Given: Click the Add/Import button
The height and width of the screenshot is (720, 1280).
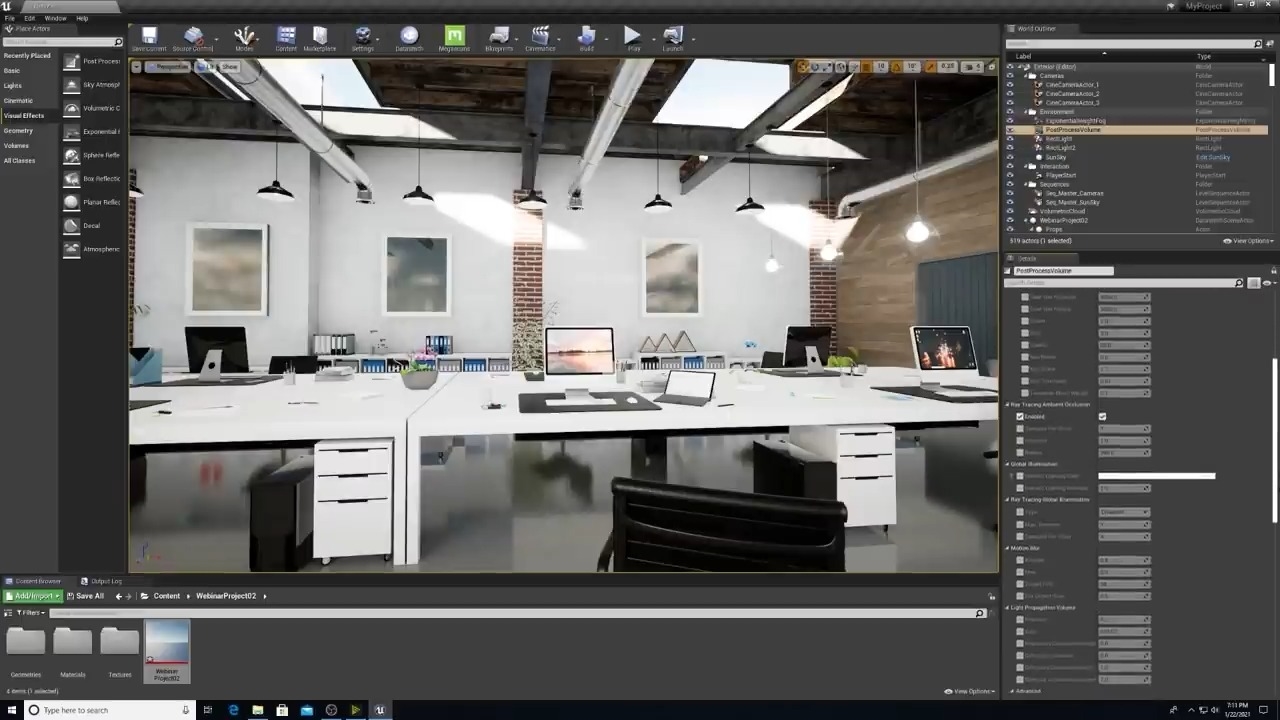Looking at the screenshot, I should coord(33,596).
